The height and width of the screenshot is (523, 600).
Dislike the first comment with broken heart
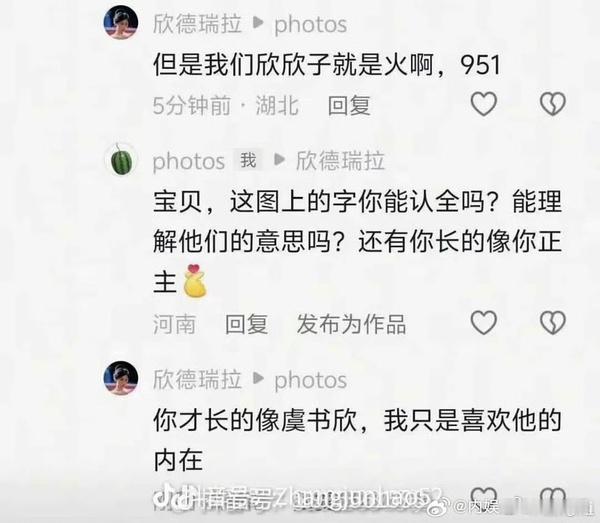[553, 104]
